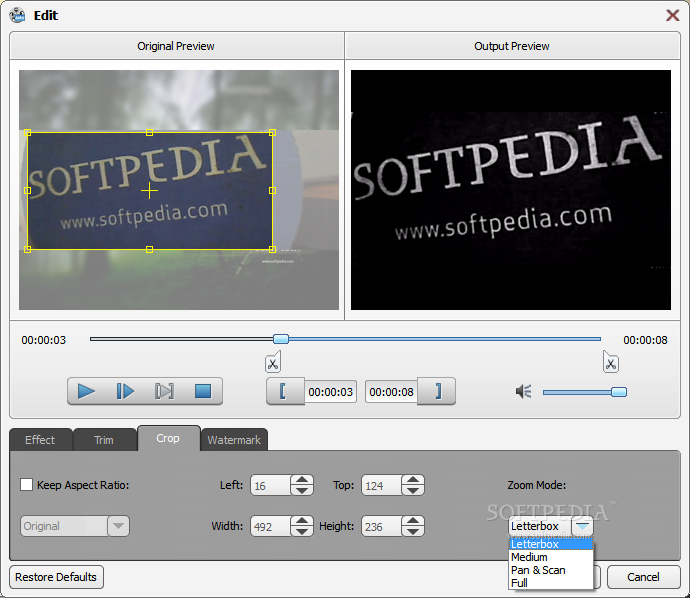690x598 pixels.
Task: Decrease the Left crop value
Action: point(302,490)
